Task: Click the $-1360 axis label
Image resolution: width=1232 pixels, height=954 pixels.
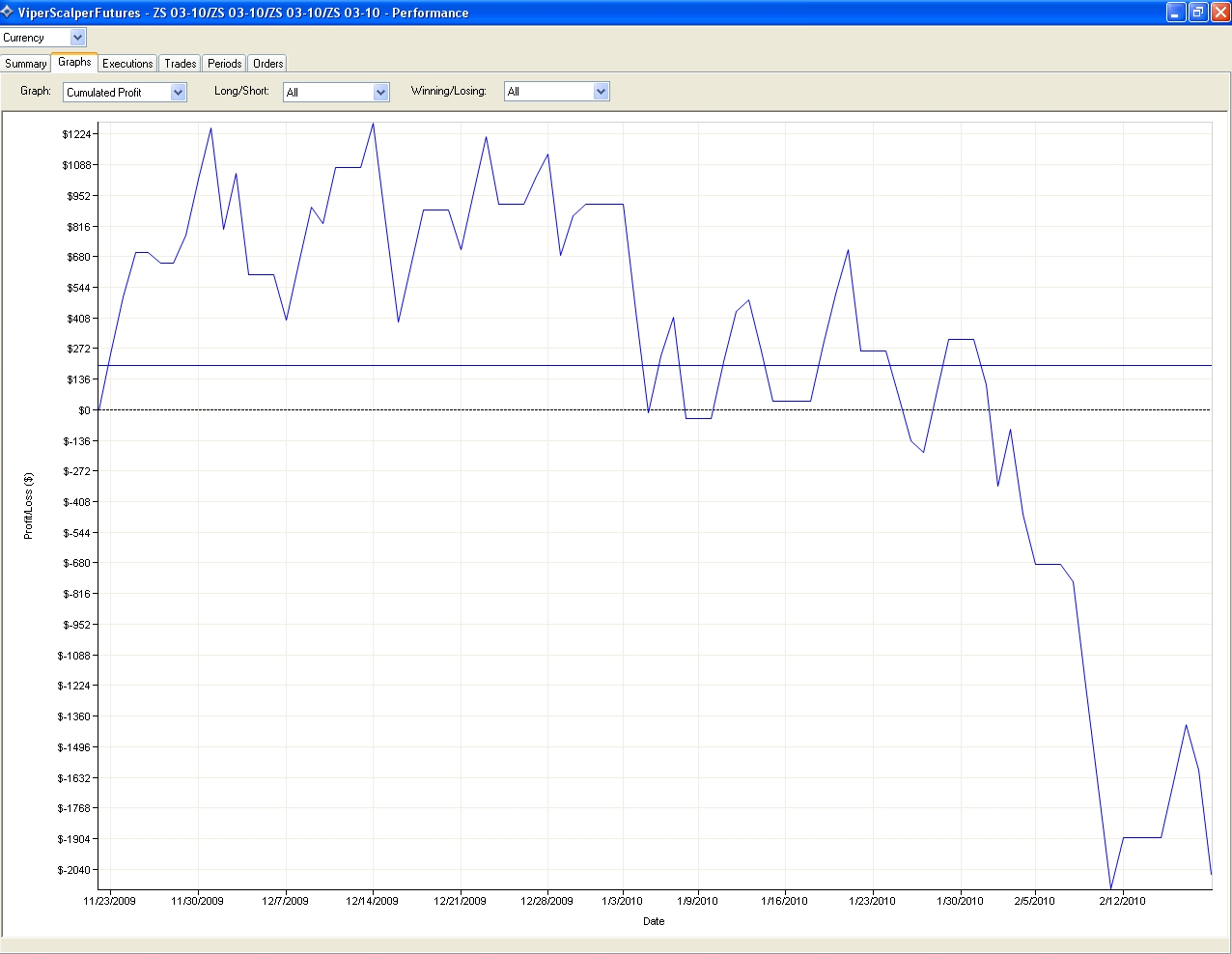Action: [74, 716]
